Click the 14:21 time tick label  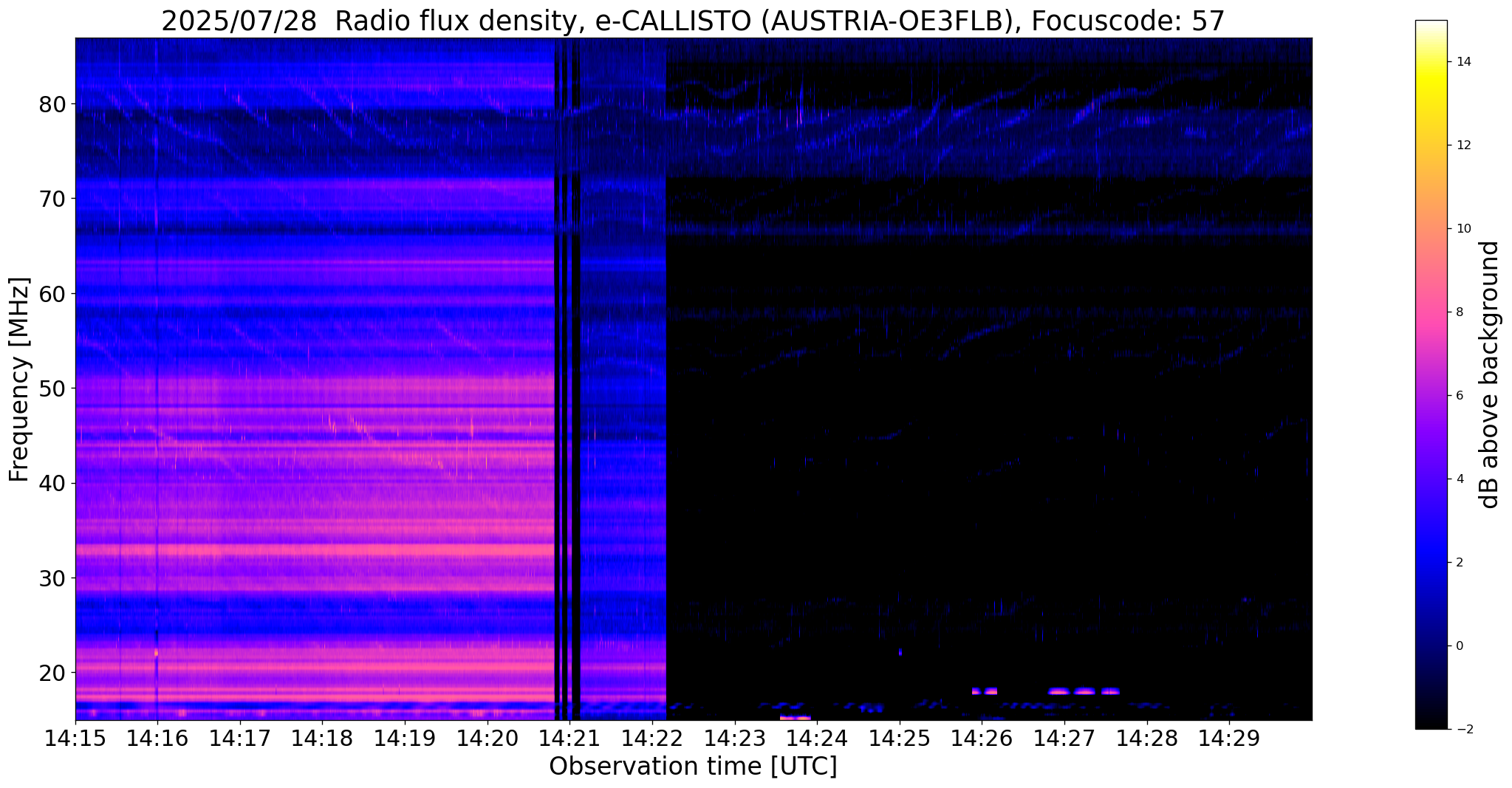569,738
